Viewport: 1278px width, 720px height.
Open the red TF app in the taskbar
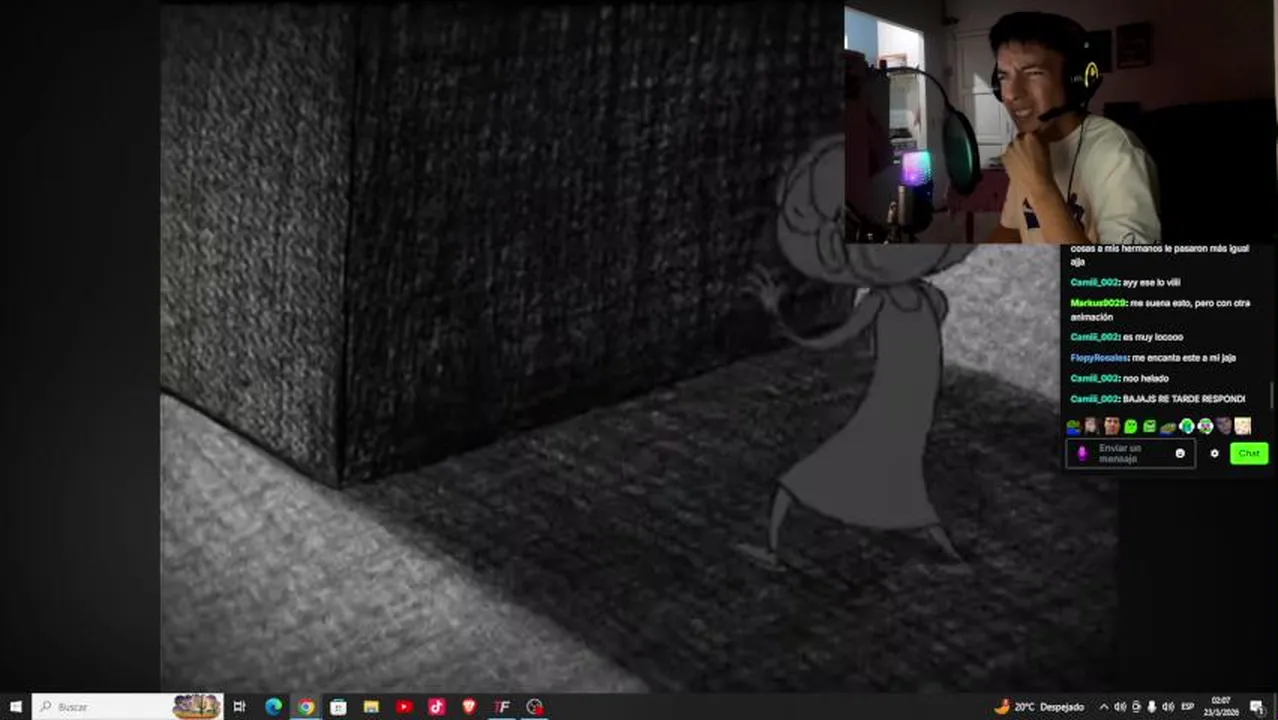tap(502, 707)
